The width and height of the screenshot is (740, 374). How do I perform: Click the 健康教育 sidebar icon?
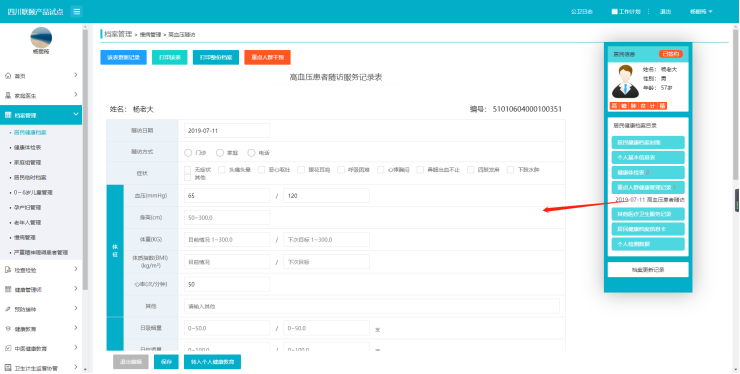pos(8,329)
